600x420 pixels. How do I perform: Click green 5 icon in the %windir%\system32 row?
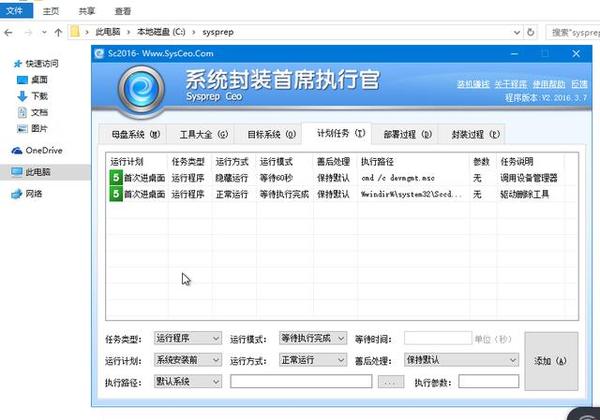[x=116, y=194]
